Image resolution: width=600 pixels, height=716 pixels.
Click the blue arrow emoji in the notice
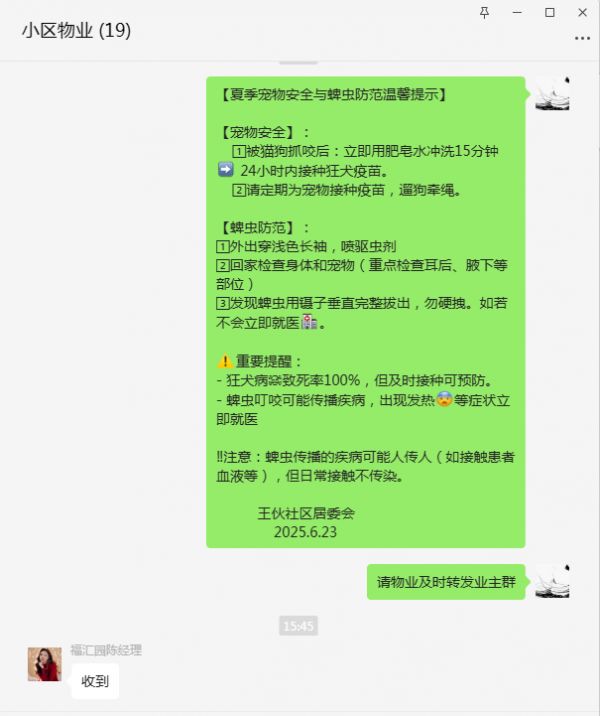click(225, 169)
